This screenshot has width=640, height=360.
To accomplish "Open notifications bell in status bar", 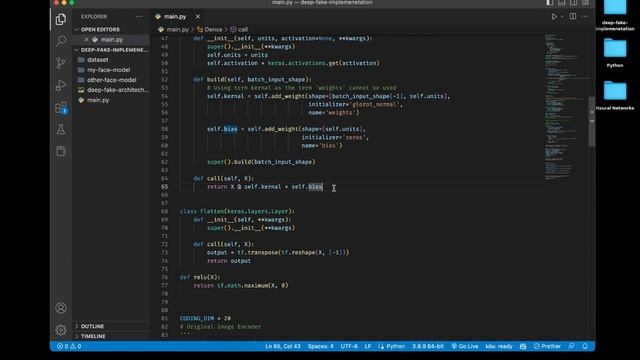I will coord(585,346).
